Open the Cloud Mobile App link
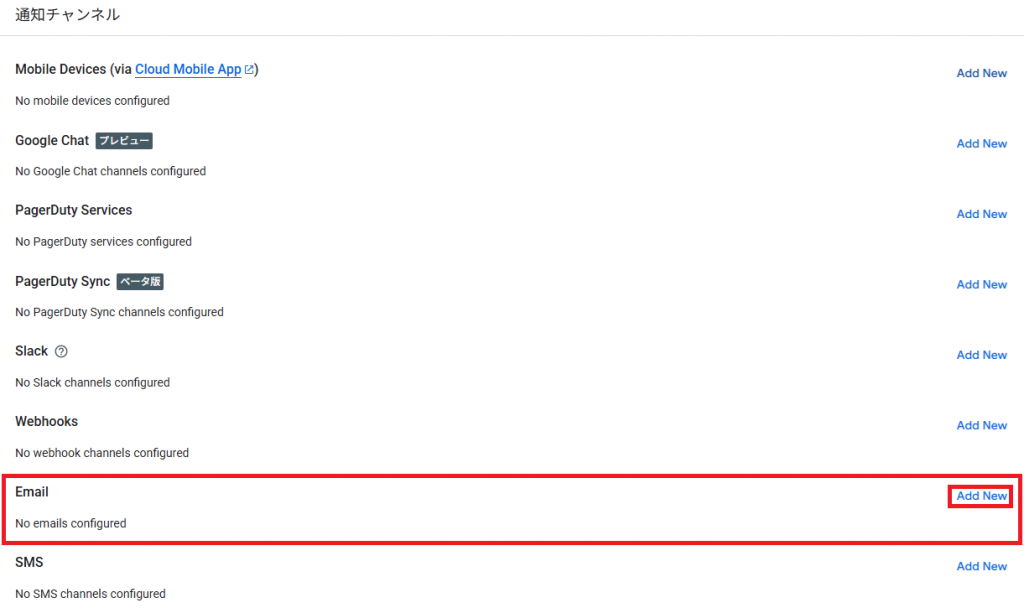1024x608 pixels. [188, 70]
